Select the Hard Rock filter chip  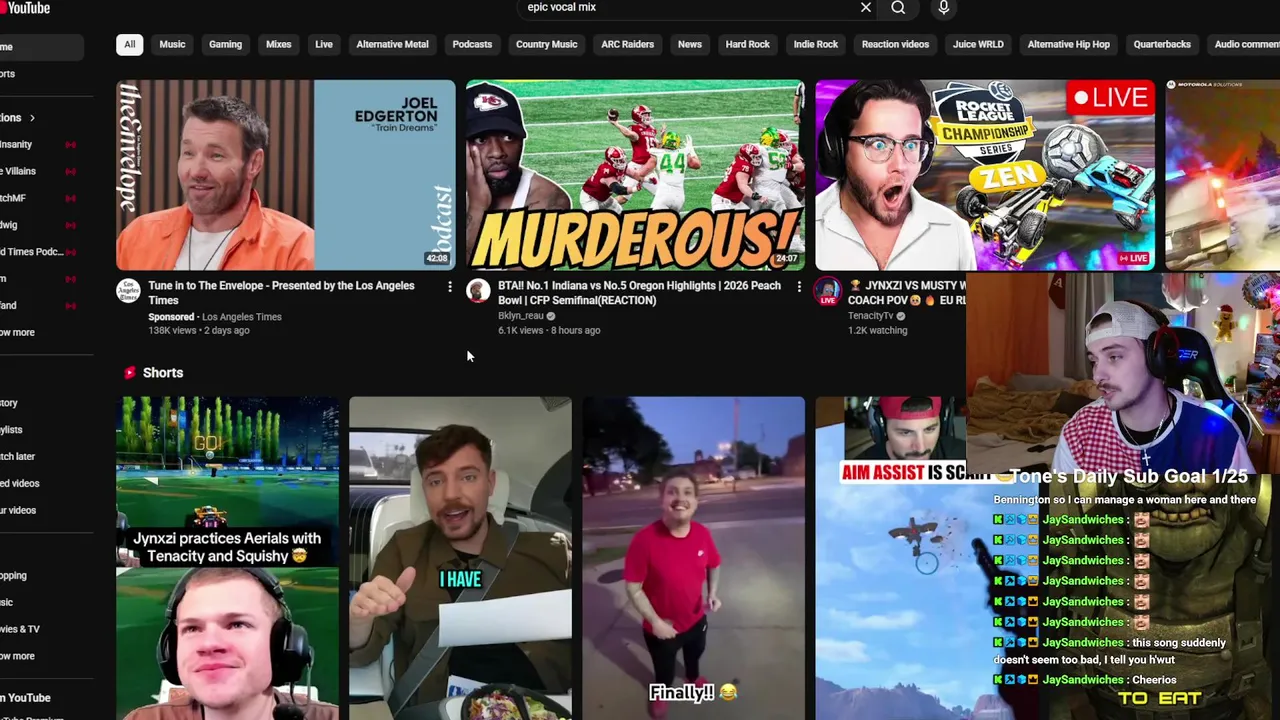747,44
